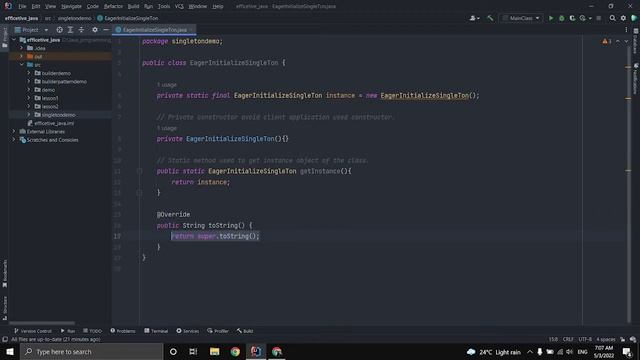Open profiler run options dropdown arrow
640x360 pixels.
point(590,18)
